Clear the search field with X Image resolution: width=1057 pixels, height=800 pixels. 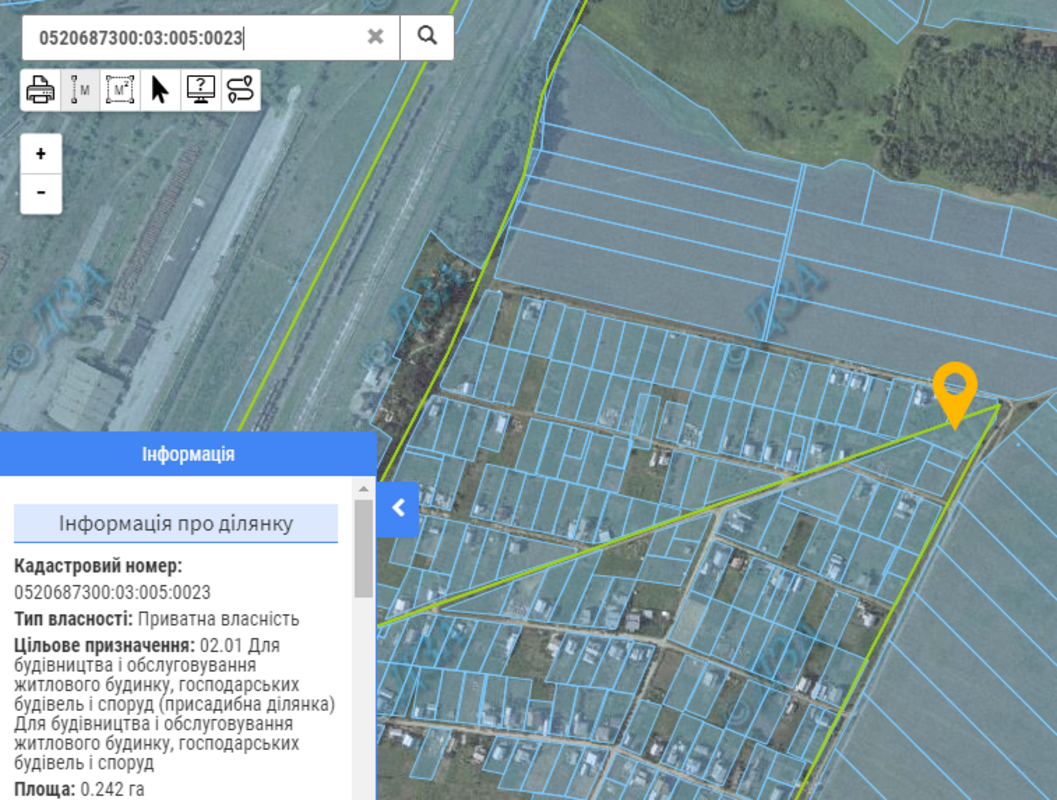pos(375,37)
